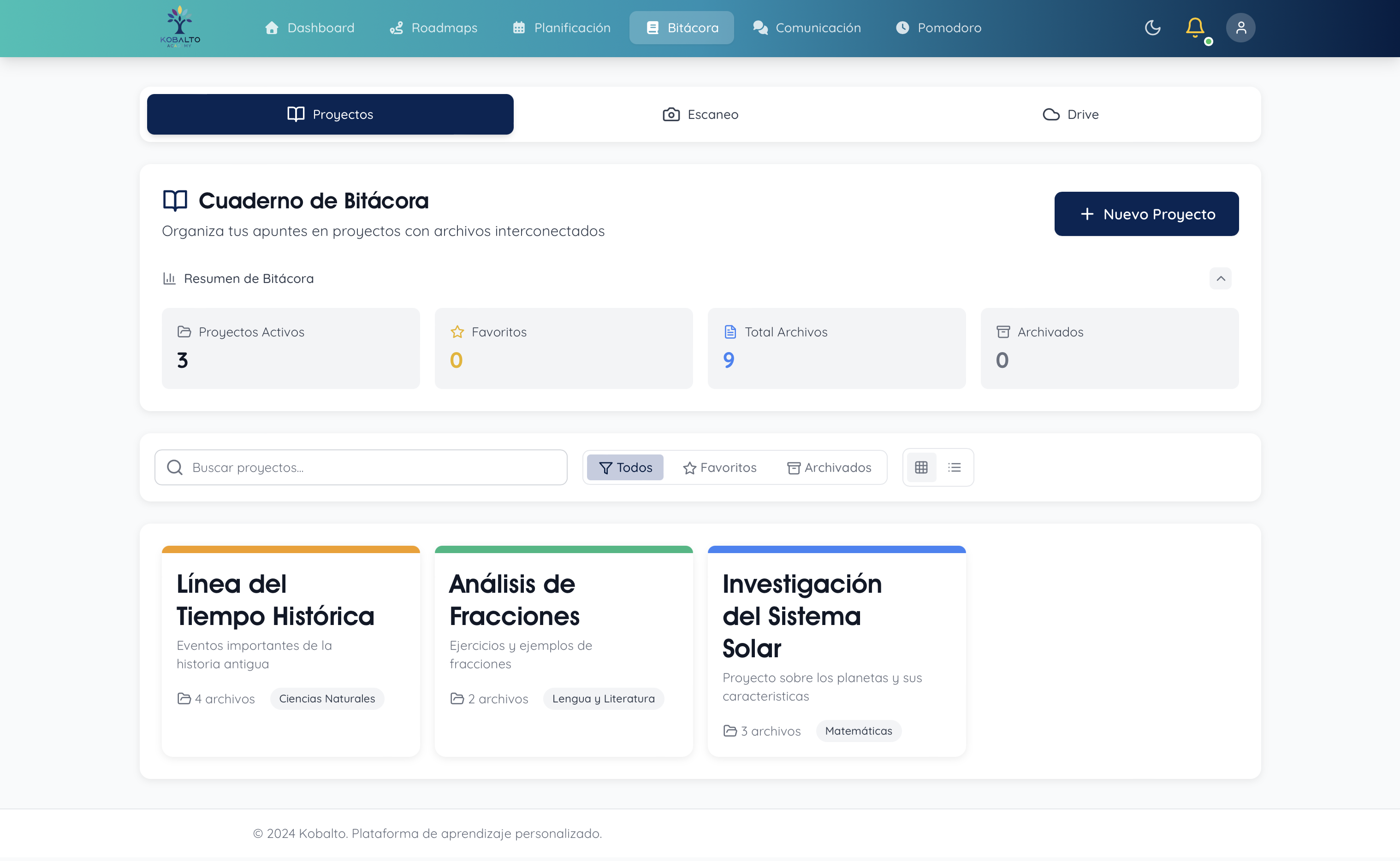Viewport: 1400px width, 861px height.
Task: Select the Todos filter
Action: (x=625, y=467)
